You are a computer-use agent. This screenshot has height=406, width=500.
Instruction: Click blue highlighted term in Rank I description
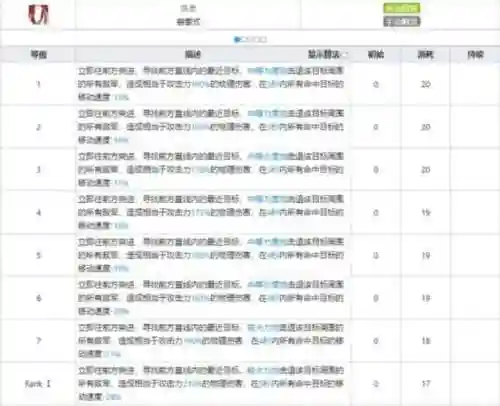[x=263, y=370]
